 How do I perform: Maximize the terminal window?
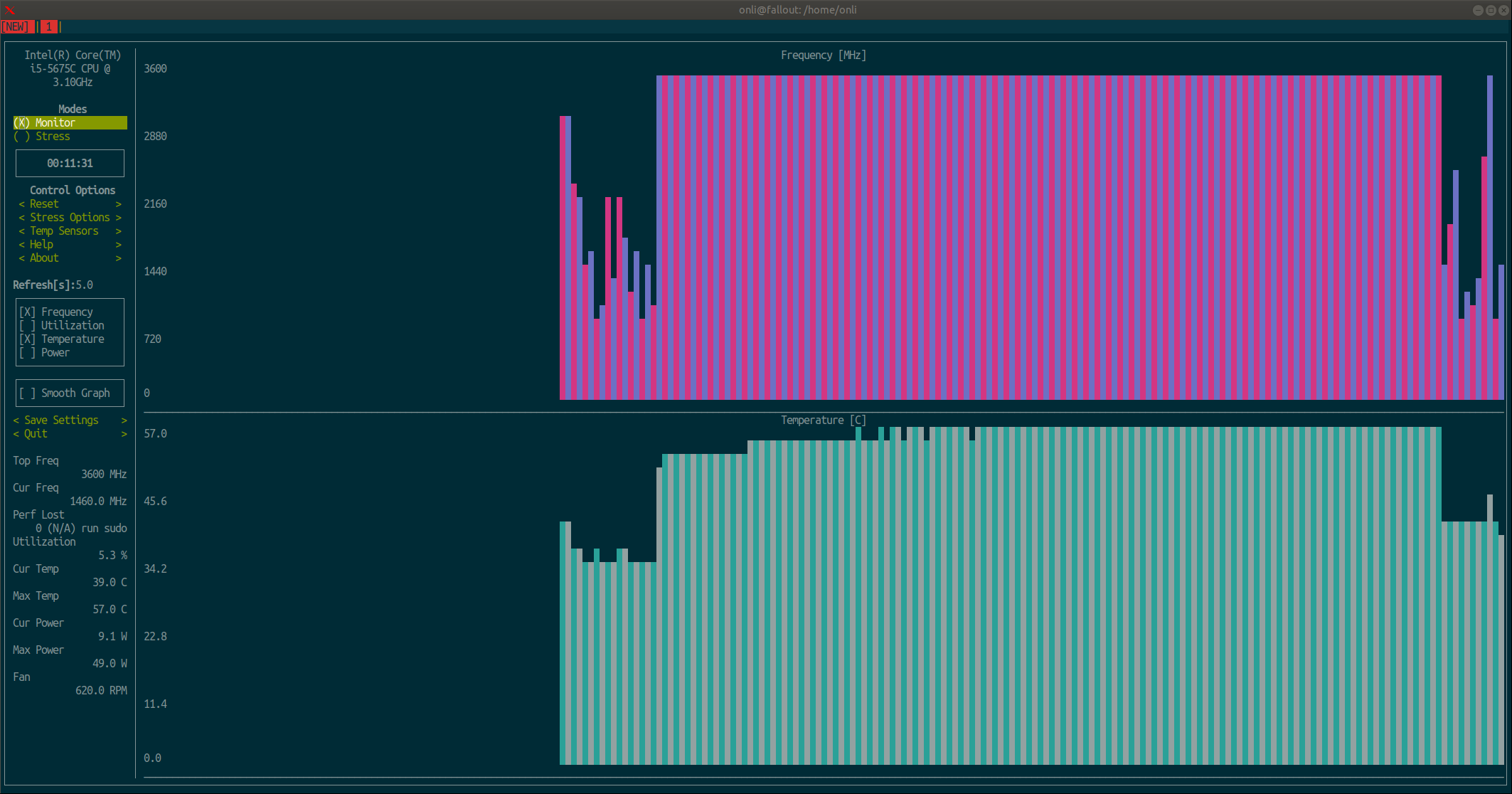pyautogui.click(x=1491, y=10)
